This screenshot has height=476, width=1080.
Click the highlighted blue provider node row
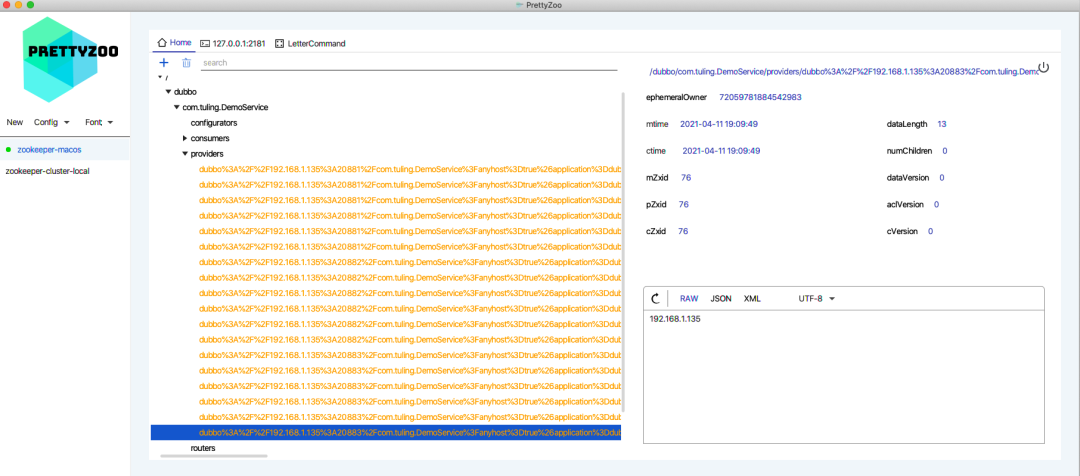point(386,433)
